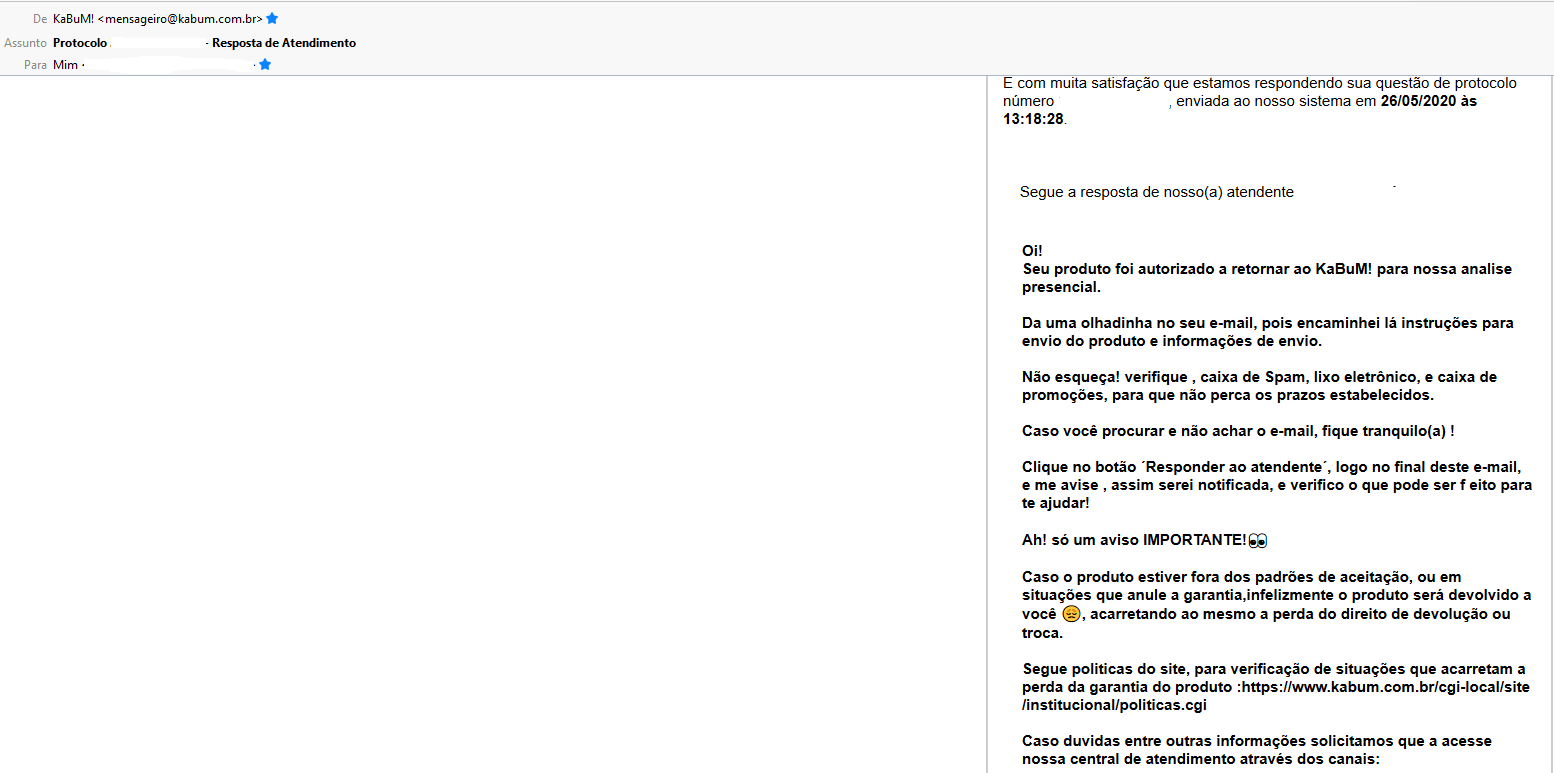
Task: Click the subject text 'Resposta de Atendimento'
Action: tap(284, 43)
